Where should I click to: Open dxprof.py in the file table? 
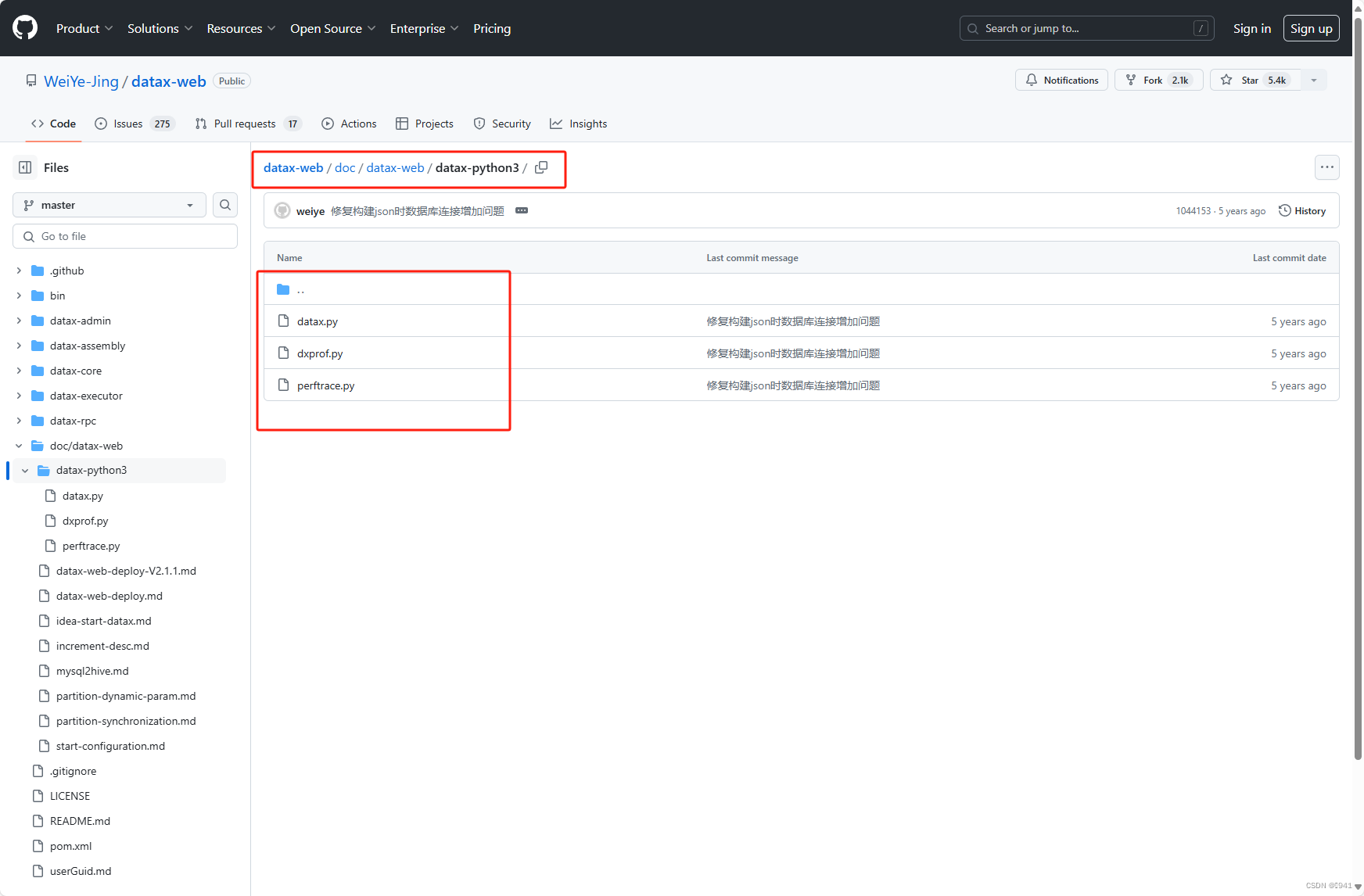point(320,353)
